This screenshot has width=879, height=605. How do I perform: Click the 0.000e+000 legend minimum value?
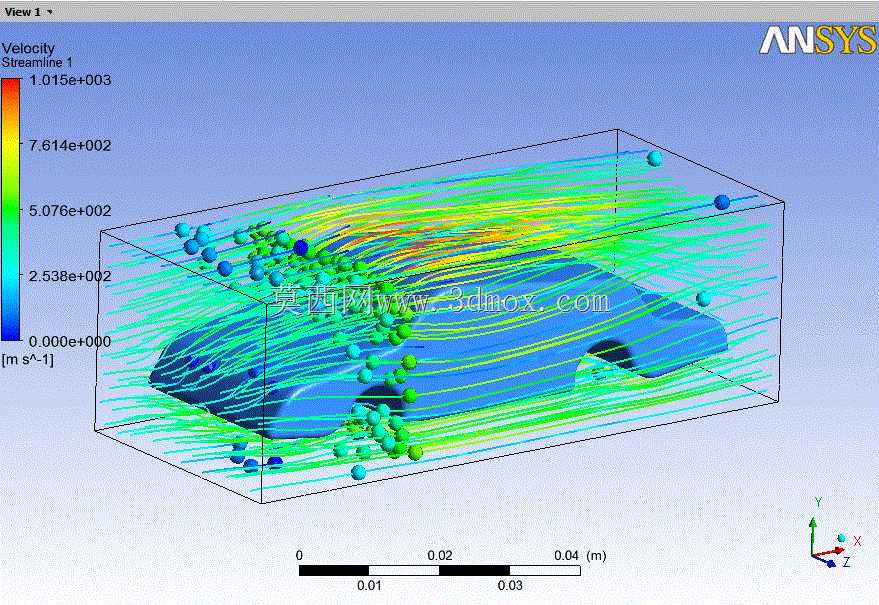tap(70, 341)
